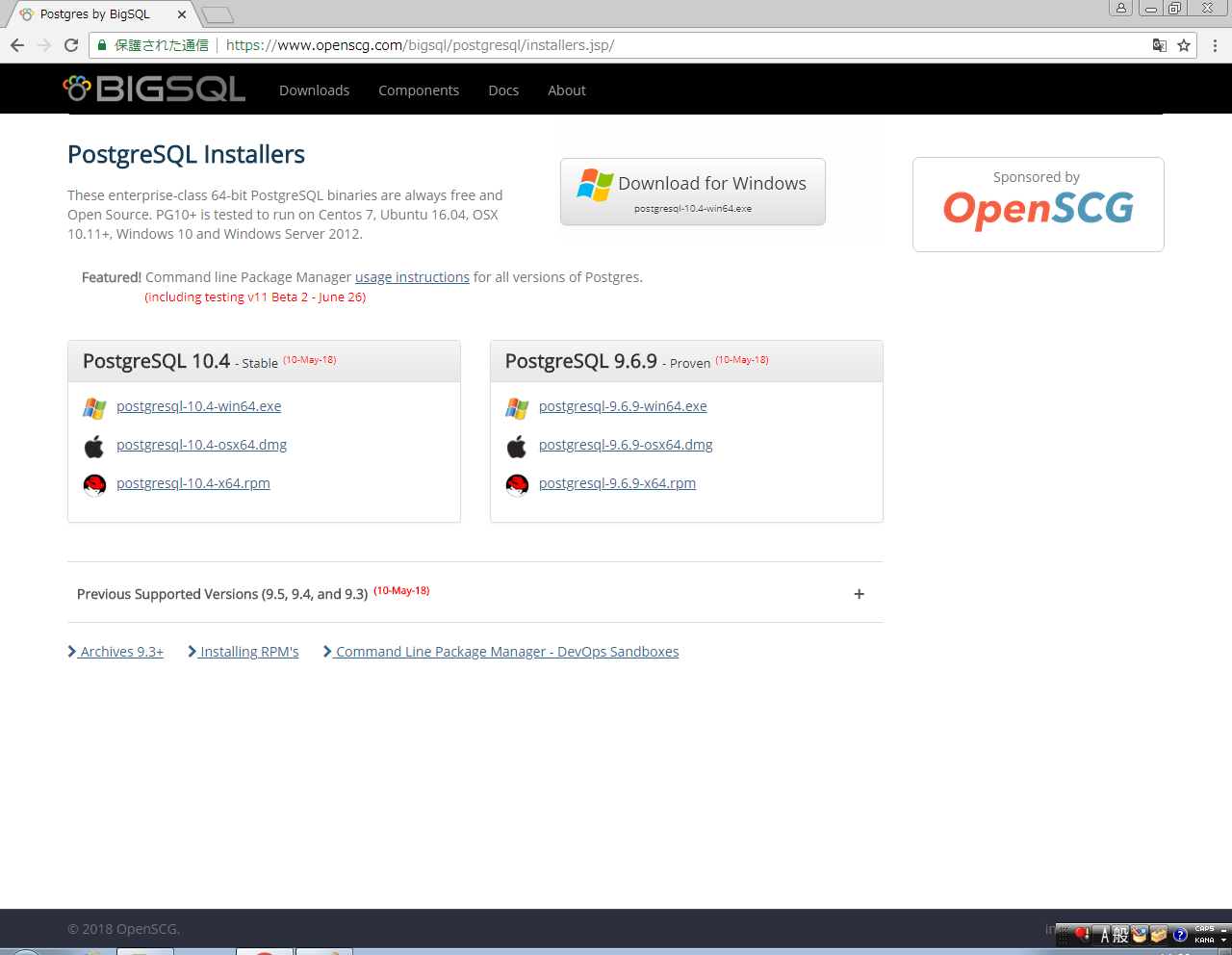Download postgresql-10.4-osx64.dmg
Viewport: 1232px width, 955px height.
pos(202,445)
